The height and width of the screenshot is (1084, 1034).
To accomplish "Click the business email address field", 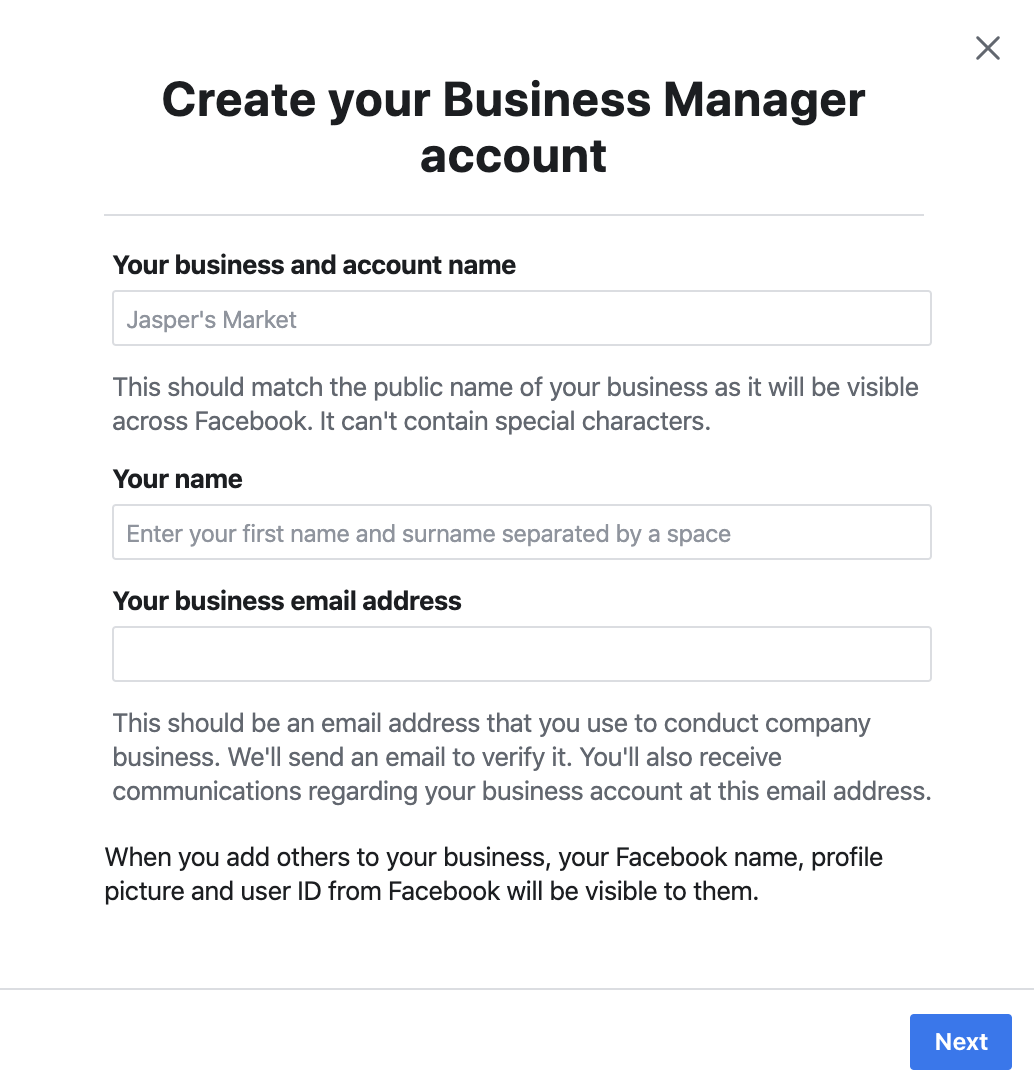I will [x=521, y=653].
